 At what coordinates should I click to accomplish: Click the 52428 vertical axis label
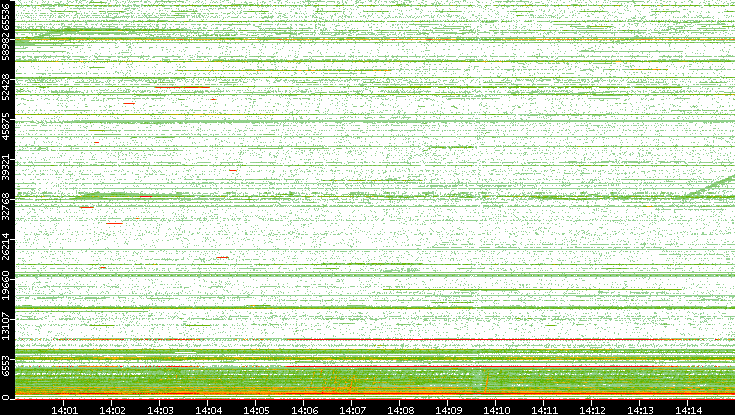[5, 88]
